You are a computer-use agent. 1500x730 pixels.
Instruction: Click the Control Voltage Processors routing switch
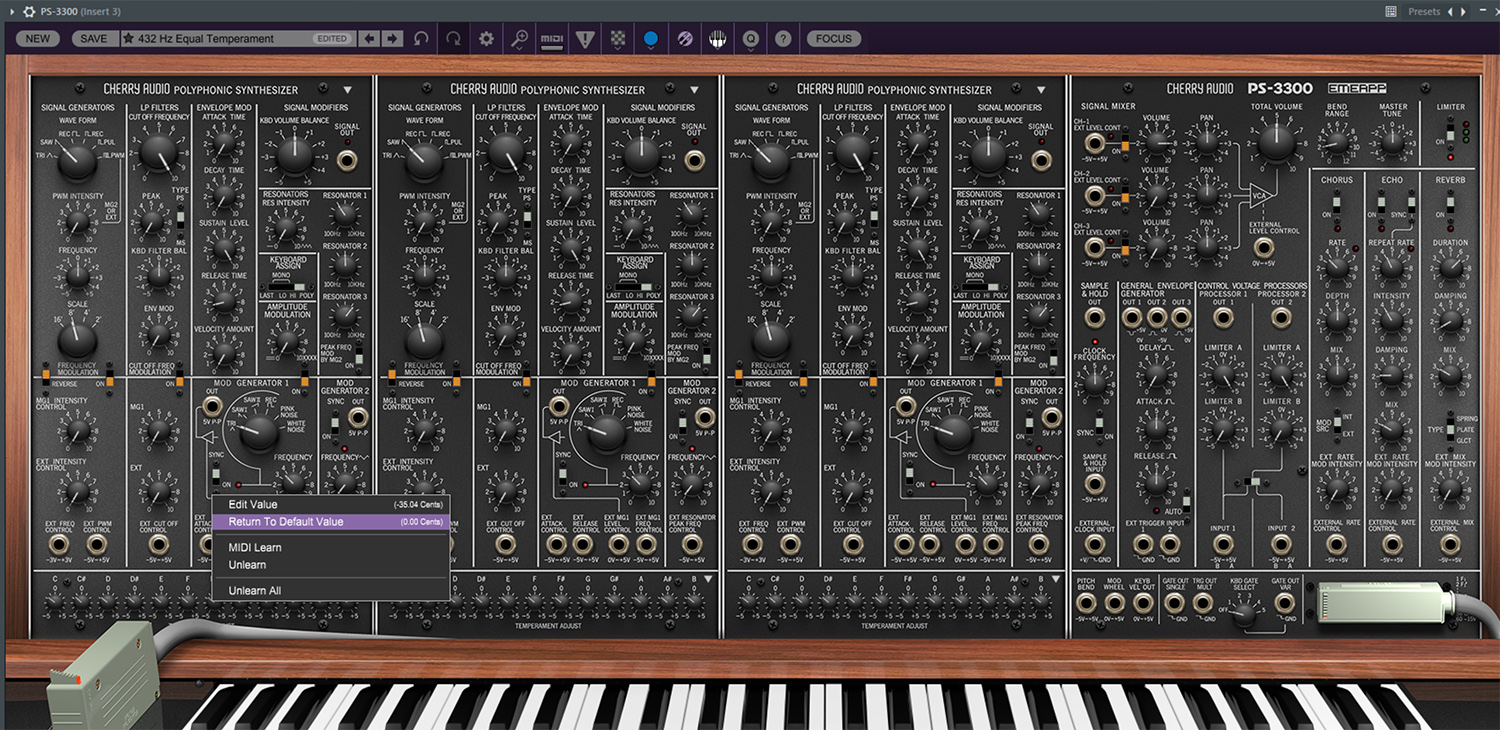(x=1250, y=483)
